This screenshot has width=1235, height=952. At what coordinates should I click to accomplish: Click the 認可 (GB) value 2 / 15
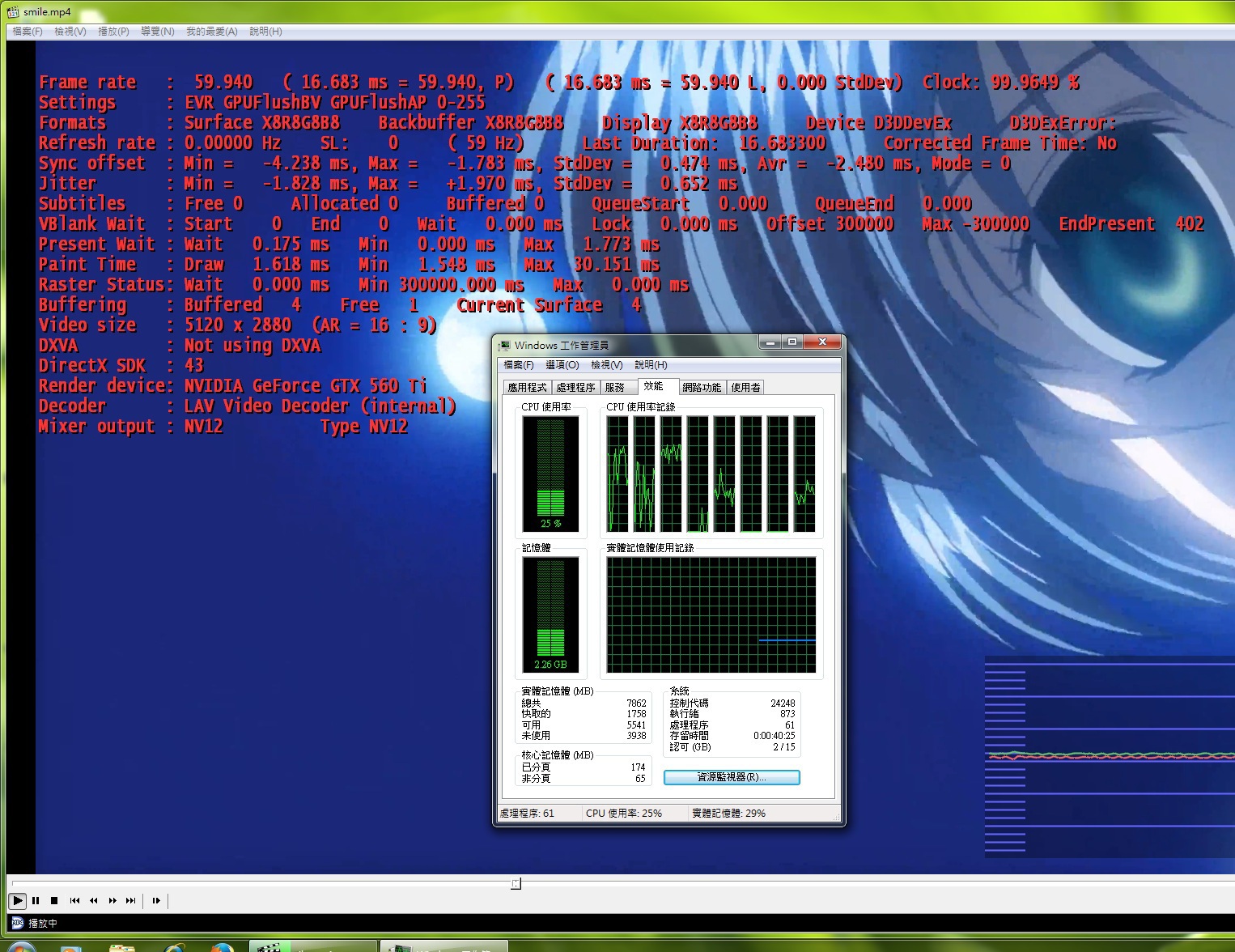click(784, 747)
